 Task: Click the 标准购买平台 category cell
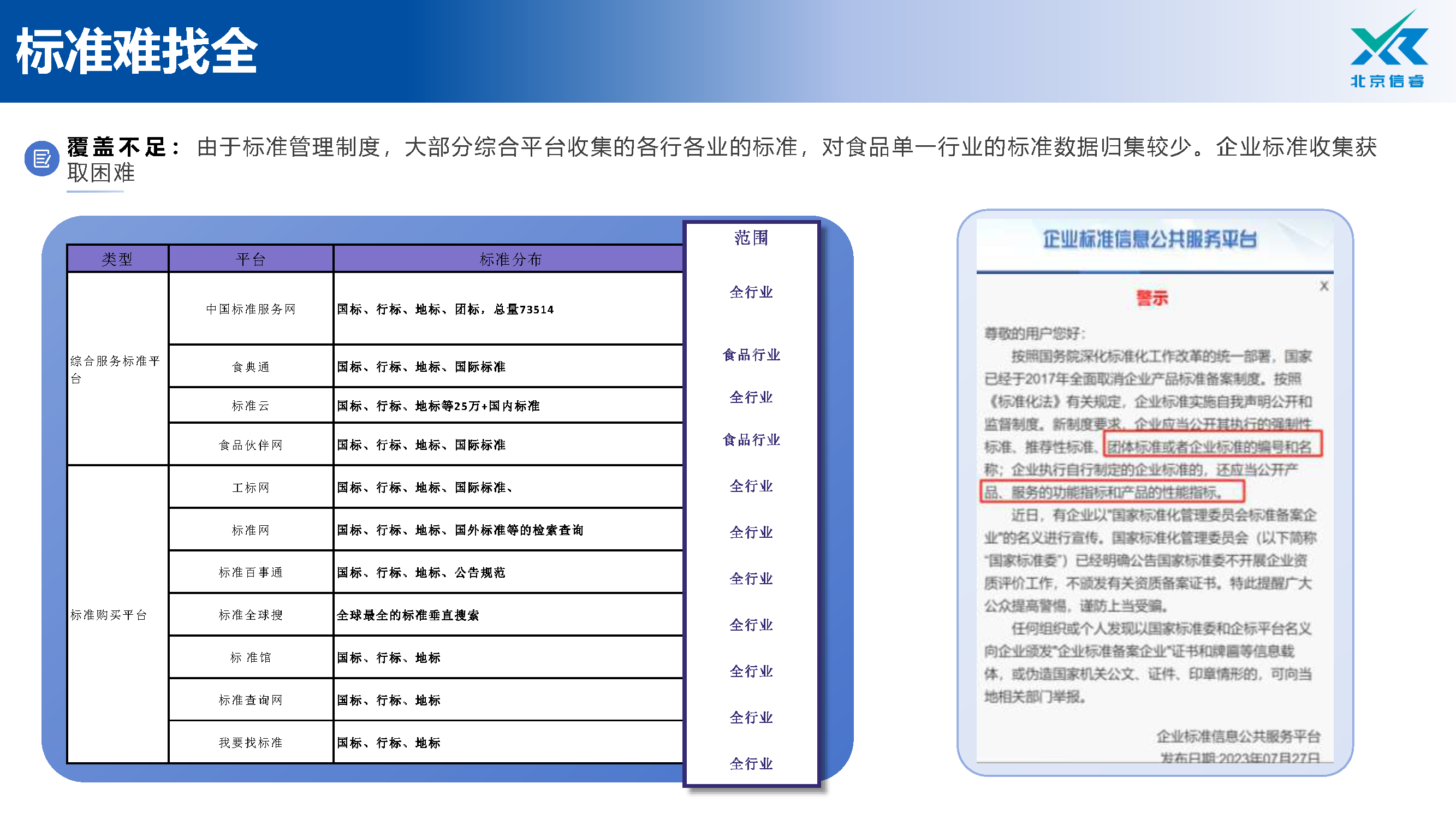pyautogui.click(x=109, y=615)
